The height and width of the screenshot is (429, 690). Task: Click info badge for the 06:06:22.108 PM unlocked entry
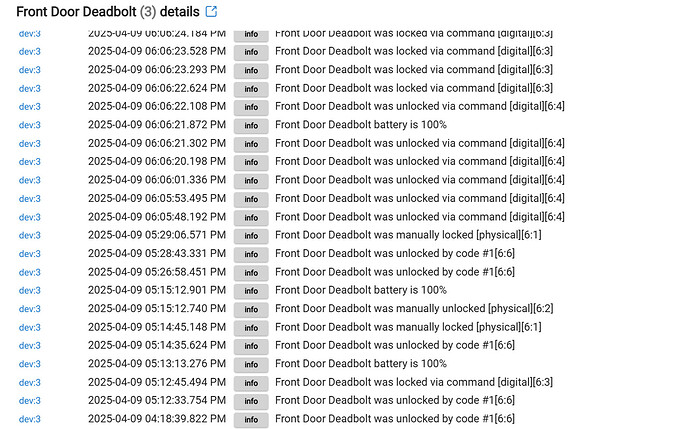pos(251,107)
